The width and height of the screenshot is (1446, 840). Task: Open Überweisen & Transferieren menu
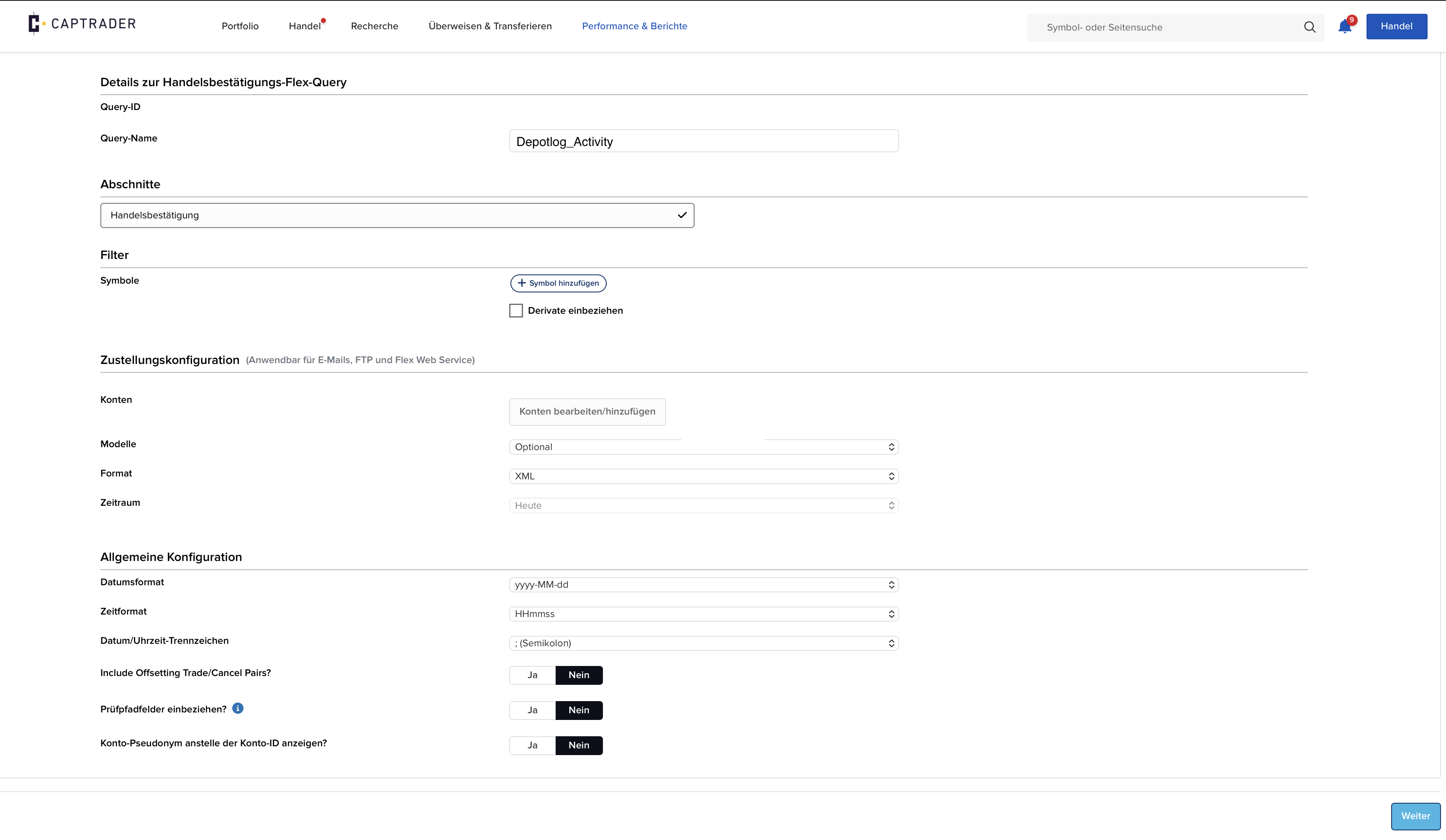[490, 26]
